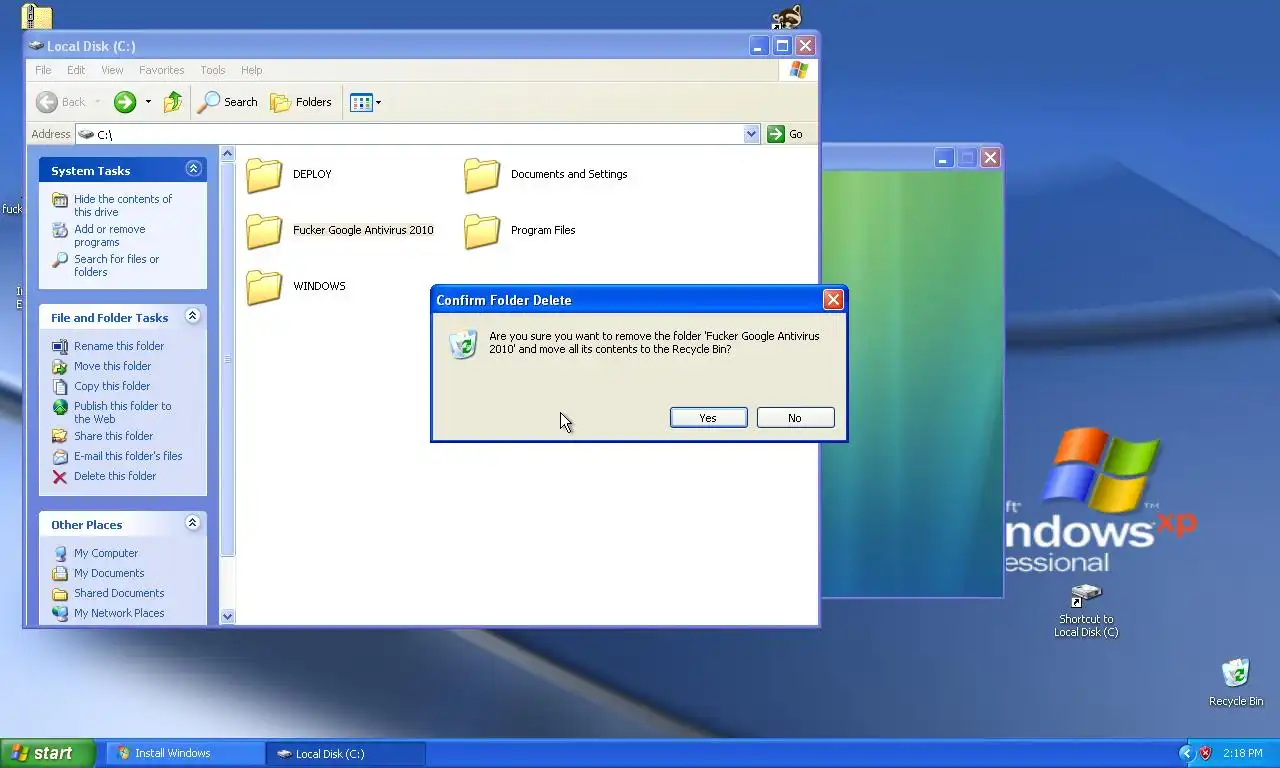The width and height of the screenshot is (1280, 768).
Task: Click Add or remove programs link
Action: pyautogui.click(x=109, y=235)
